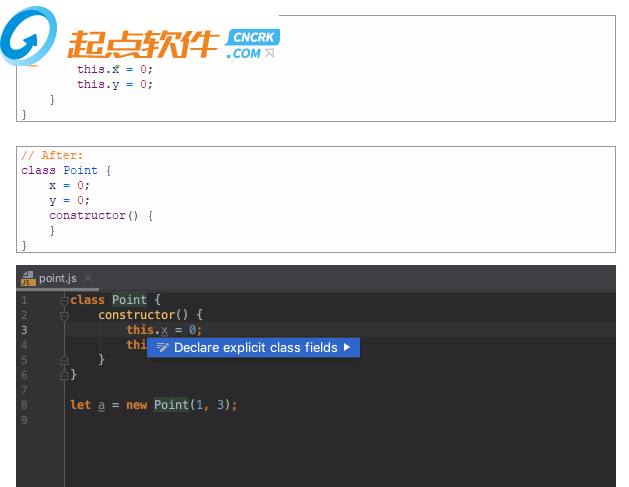
Task: Click the CNCRK.COM badge
Action: click(250, 45)
